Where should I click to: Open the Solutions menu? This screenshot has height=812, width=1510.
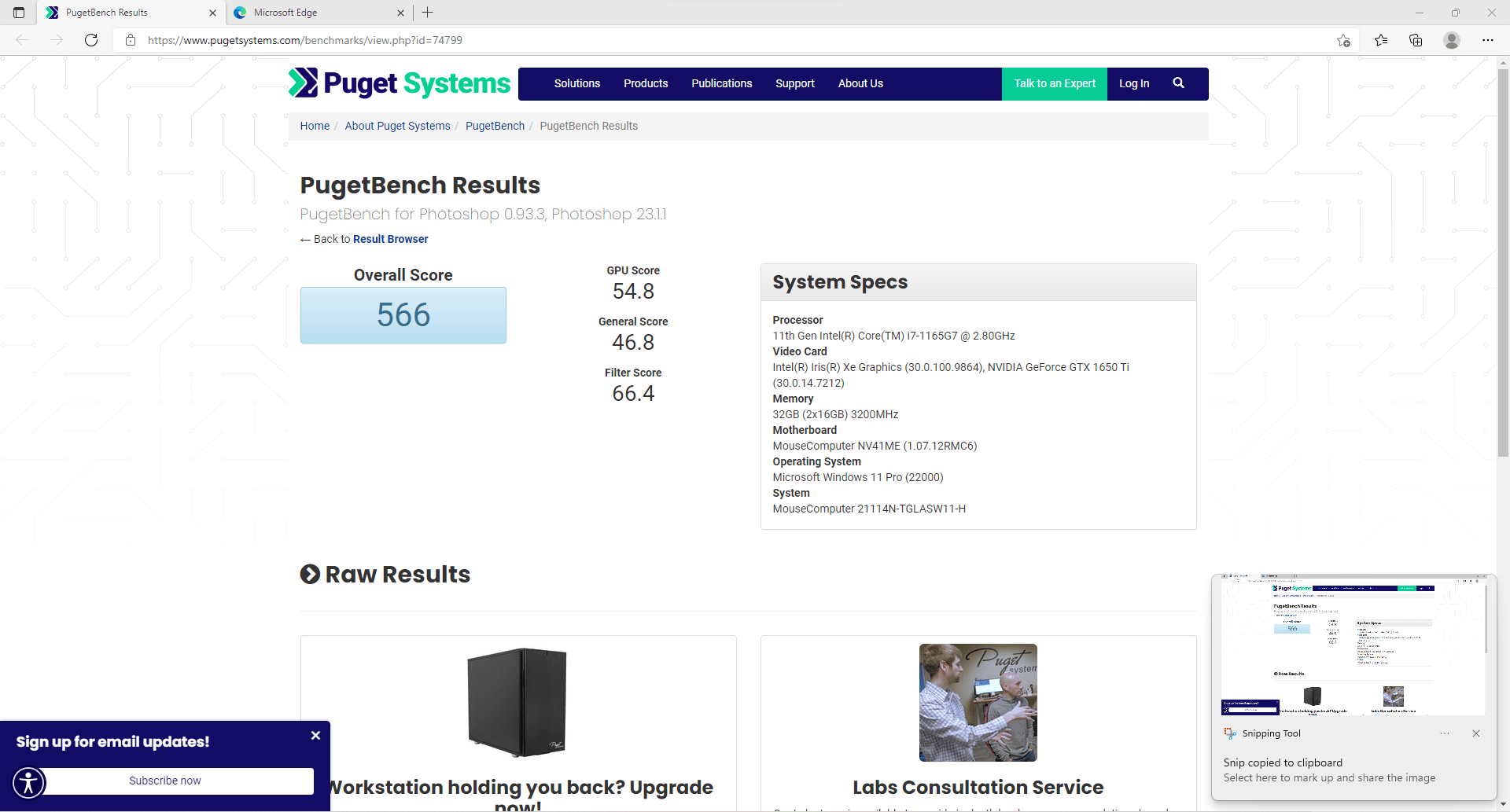(x=577, y=83)
